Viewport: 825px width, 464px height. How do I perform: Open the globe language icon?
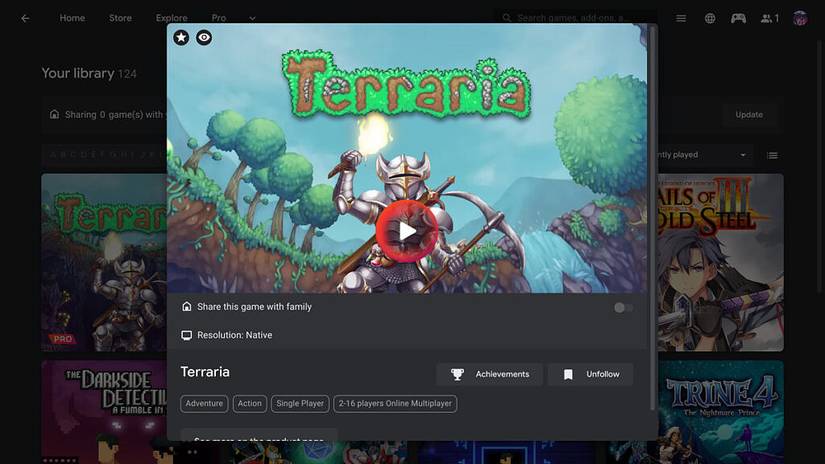pyautogui.click(x=710, y=18)
